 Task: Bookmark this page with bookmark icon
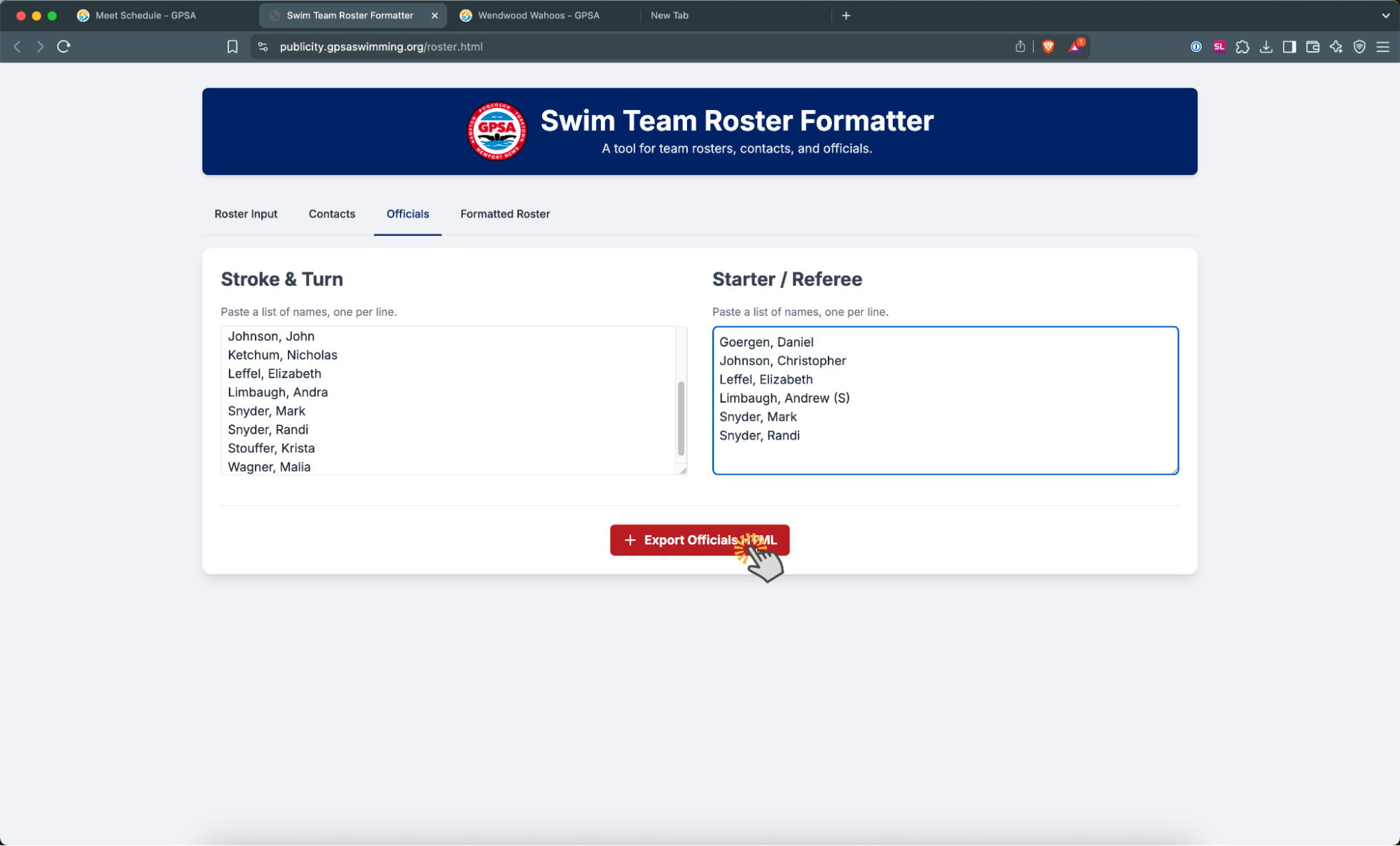[x=233, y=46]
